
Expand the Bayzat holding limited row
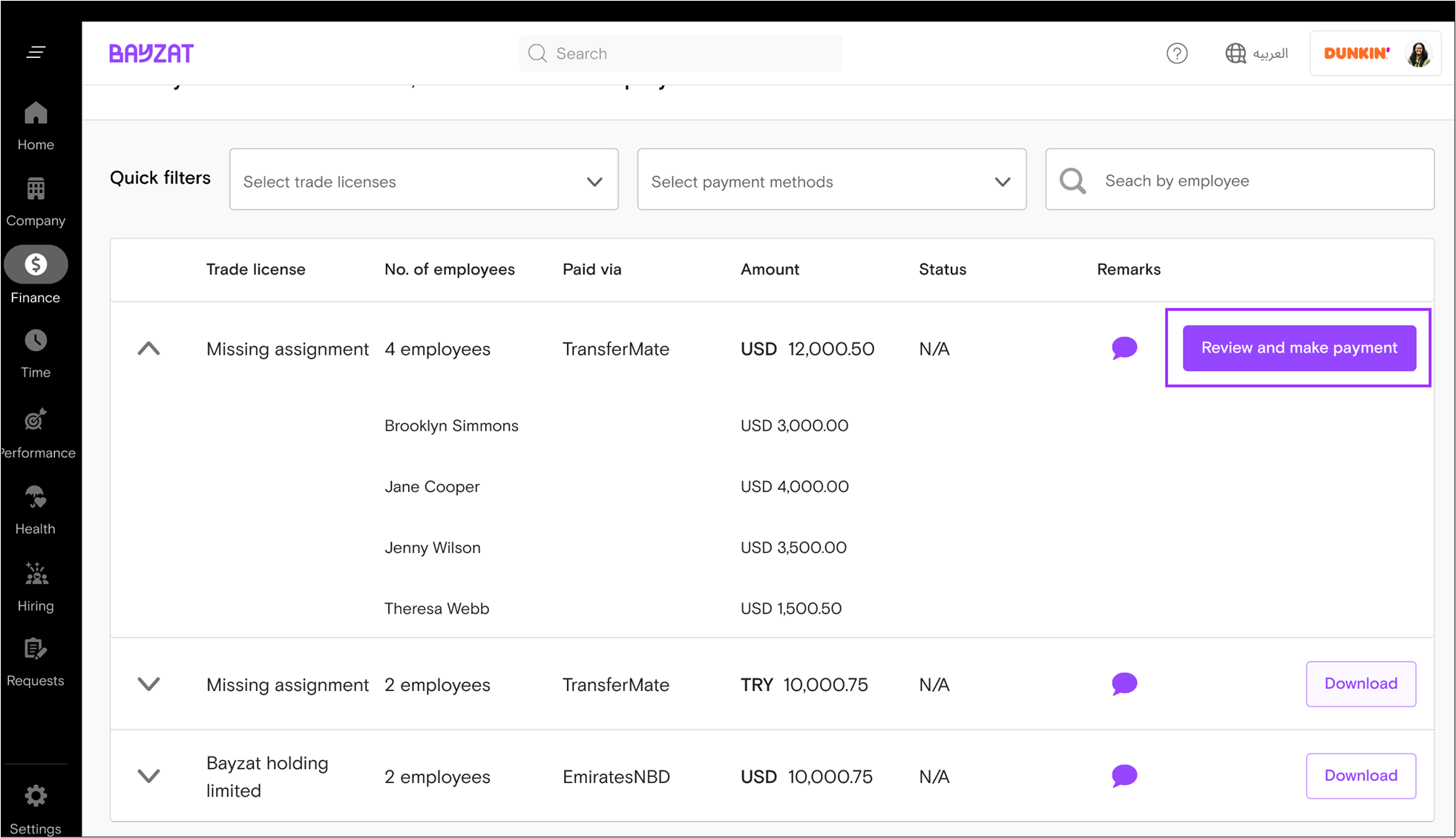tap(149, 776)
